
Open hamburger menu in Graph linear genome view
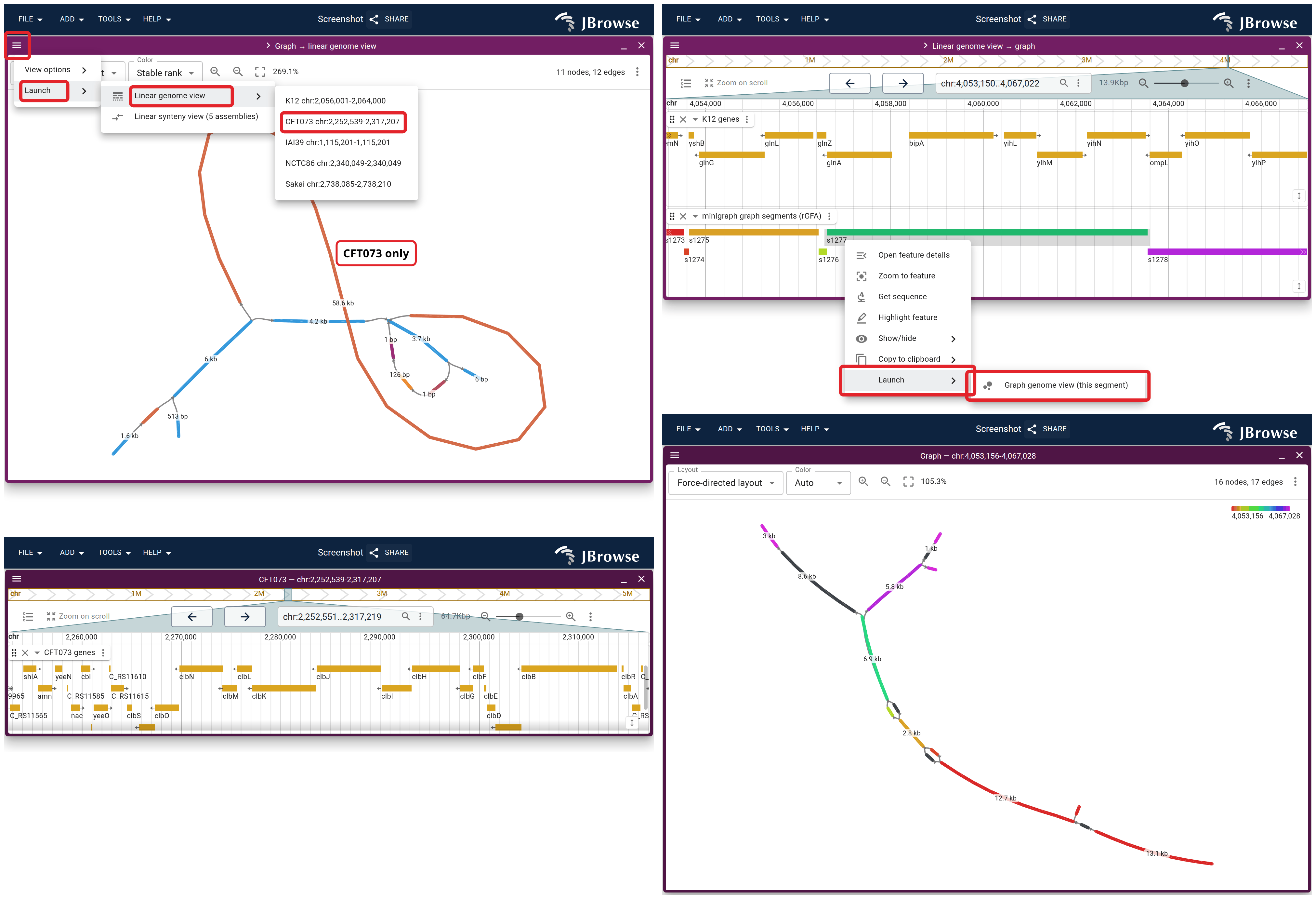tap(17, 45)
